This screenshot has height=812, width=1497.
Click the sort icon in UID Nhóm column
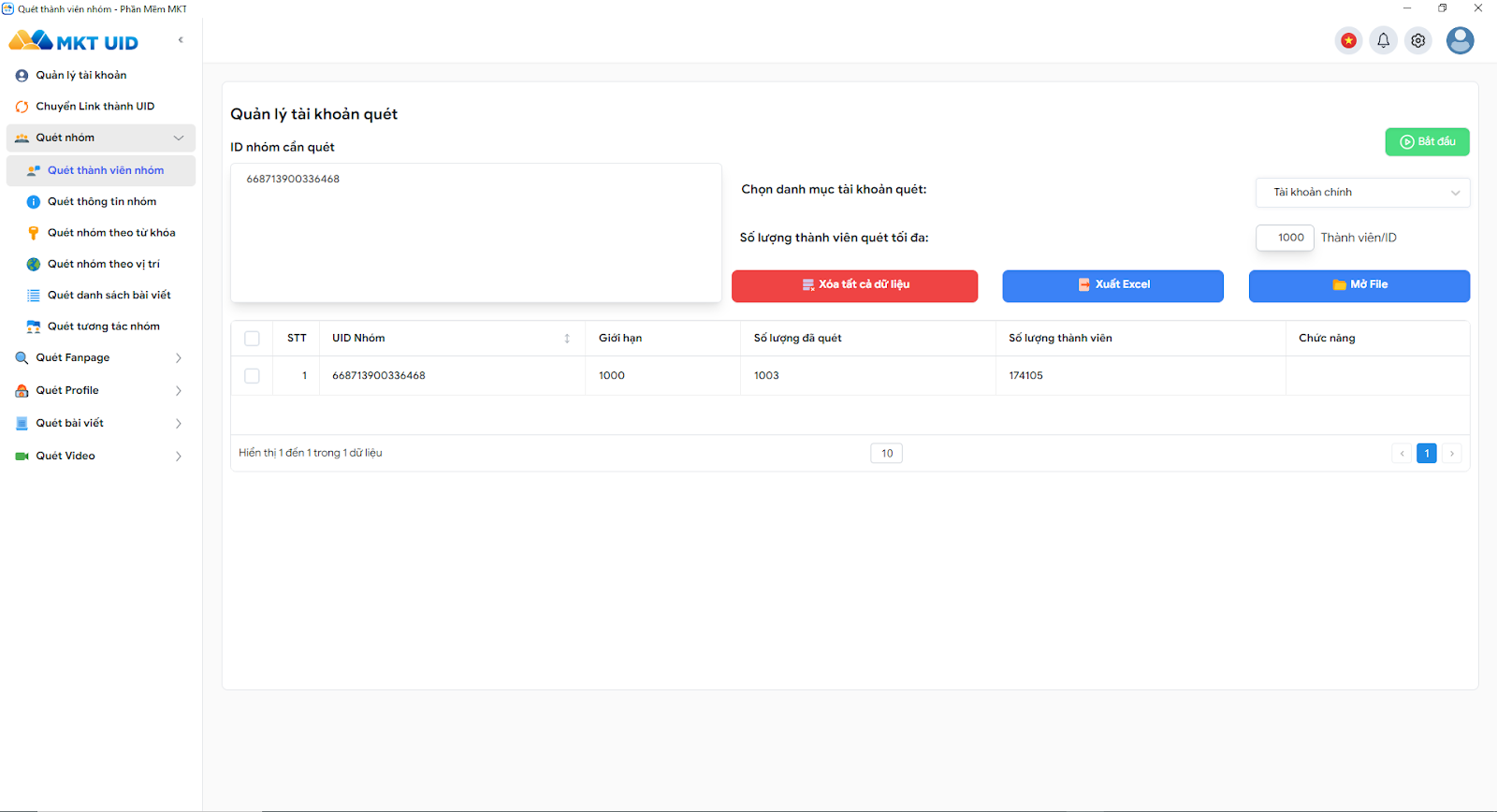pos(567,339)
